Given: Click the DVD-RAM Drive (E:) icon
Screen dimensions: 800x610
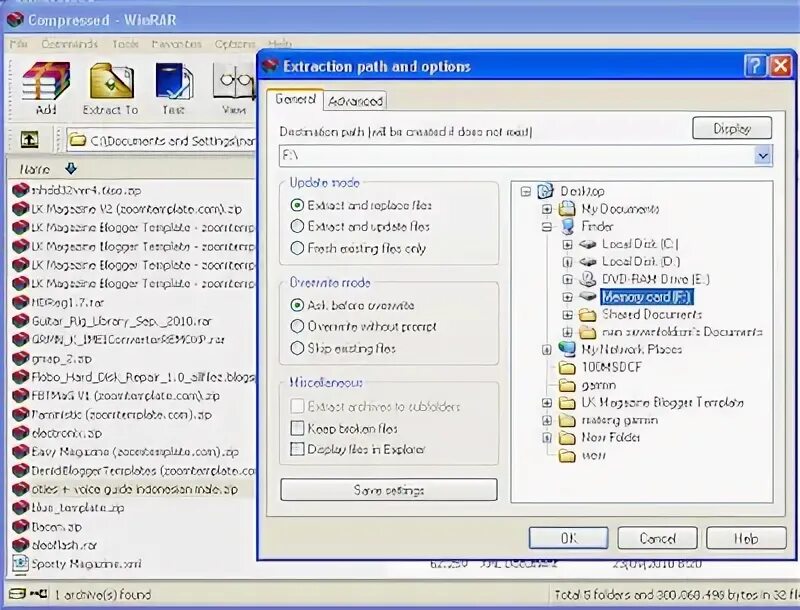Looking at the screenshot, I should 588,279.
